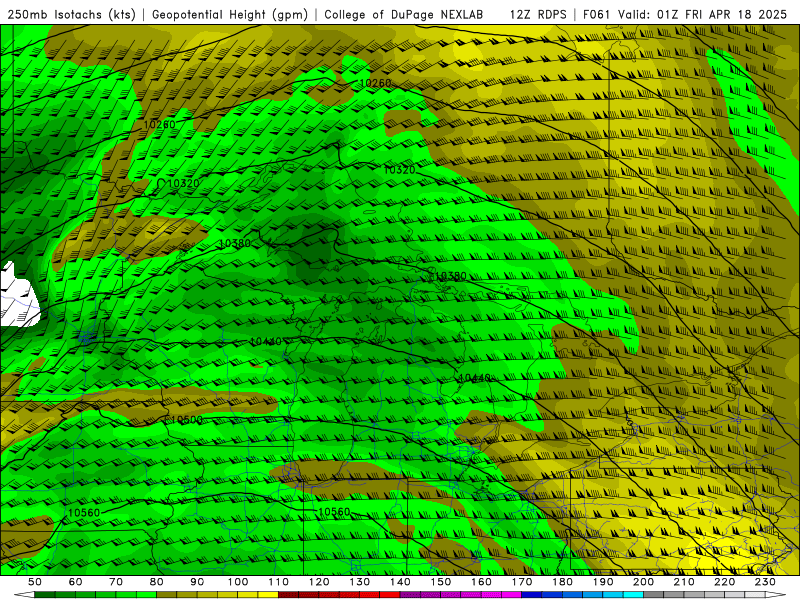Click the 150 knot colorbar label
The width and height of the screenshot is (800, 600).
coord(441,582)
